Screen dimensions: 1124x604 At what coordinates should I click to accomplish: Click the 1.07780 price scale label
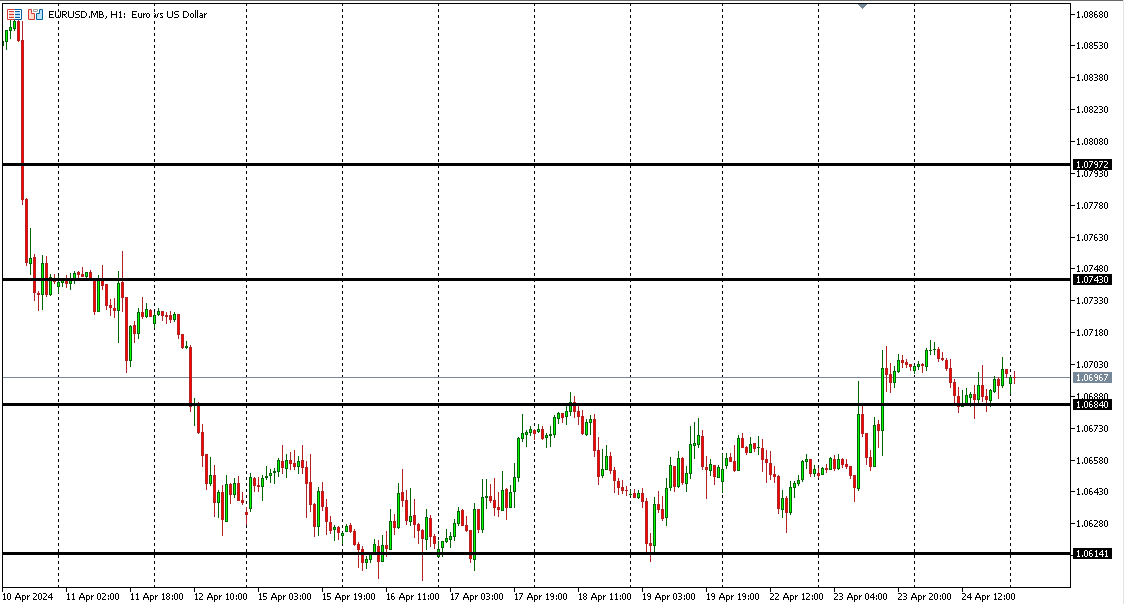click(1092, 206)
